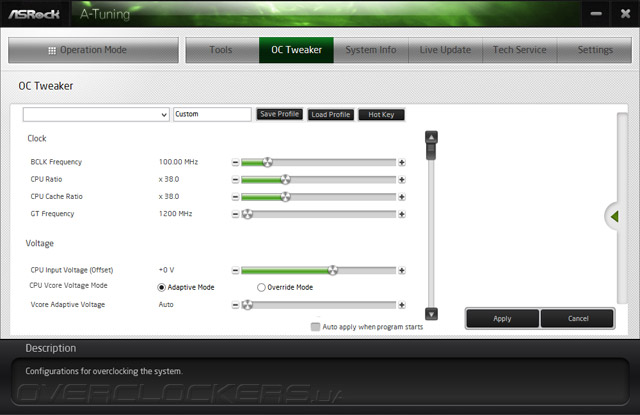640x415 pixels.
Task: Select the OC Tweaker tab
Action: (x=296, y=50)
